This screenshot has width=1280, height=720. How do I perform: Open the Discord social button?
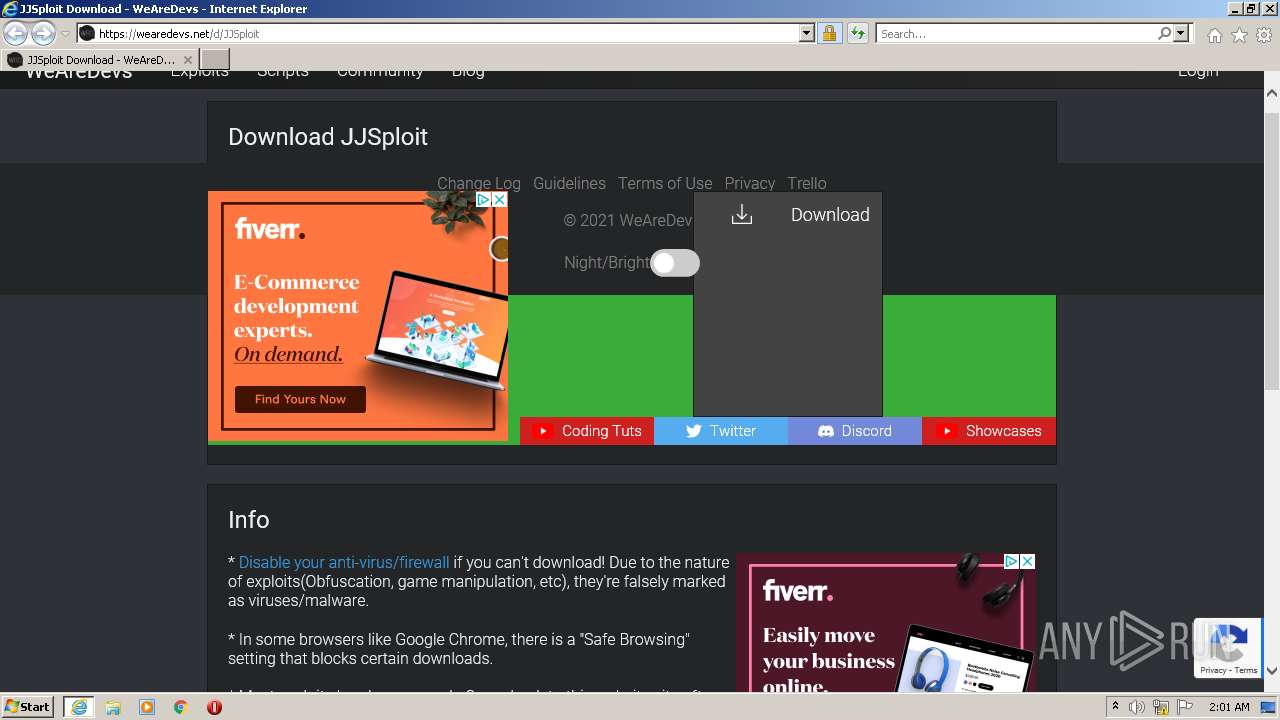point(855,431)
